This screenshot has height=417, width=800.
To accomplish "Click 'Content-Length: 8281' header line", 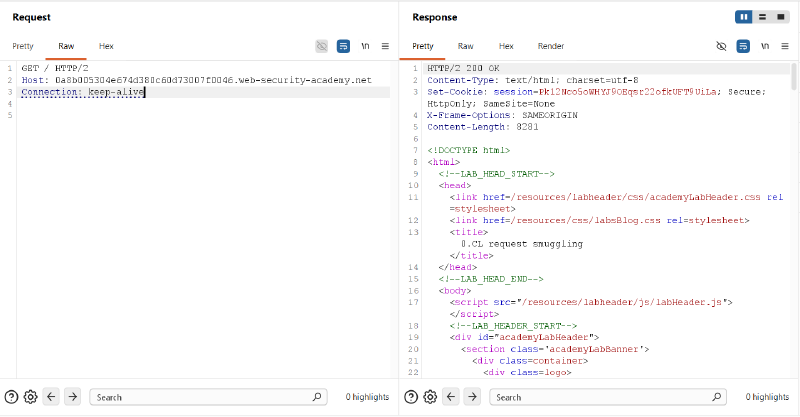I will [483, 127].
